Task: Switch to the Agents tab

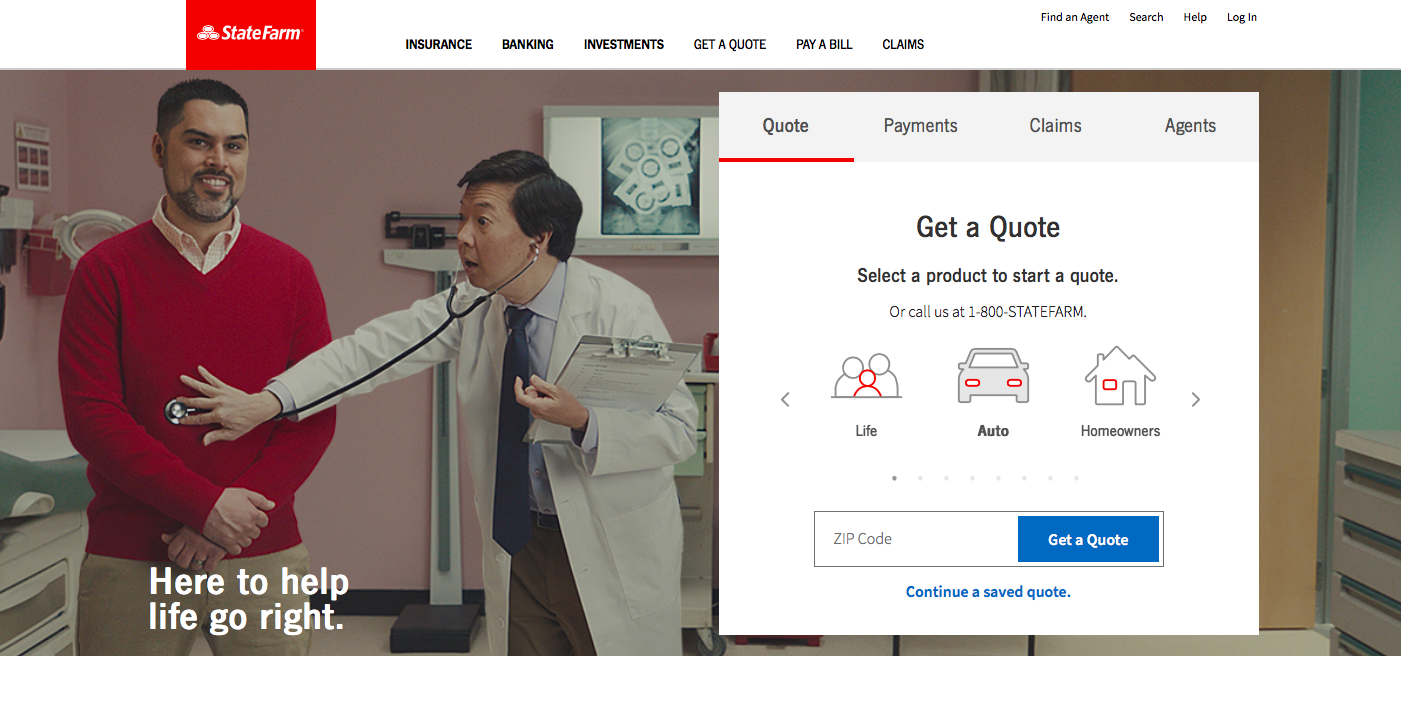Action: tap(1190, 126)
